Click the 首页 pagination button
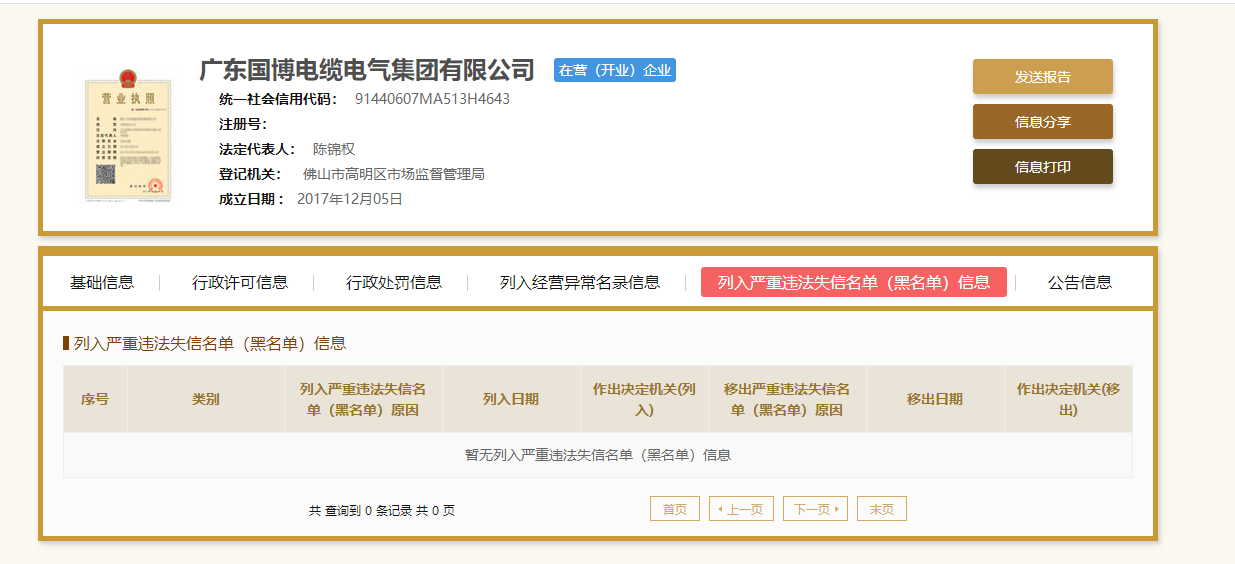 point(675,509)
